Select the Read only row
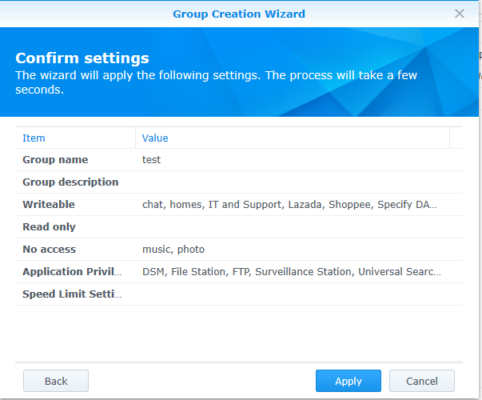The width and height of the screenshot is (482, 400). tap(239, 227)
